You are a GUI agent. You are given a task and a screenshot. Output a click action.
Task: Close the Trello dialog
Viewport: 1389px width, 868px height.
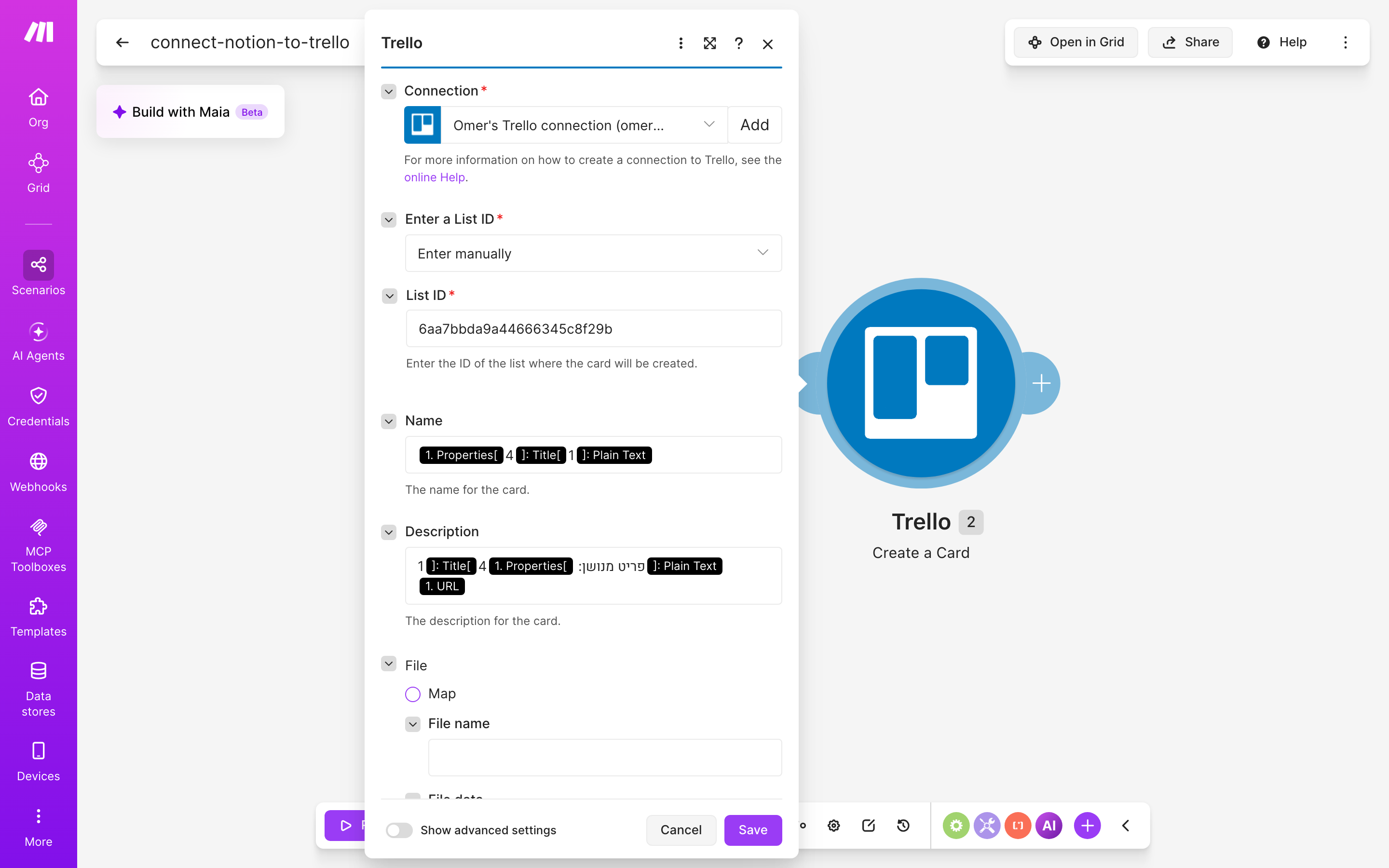click(x=768, y=43)
